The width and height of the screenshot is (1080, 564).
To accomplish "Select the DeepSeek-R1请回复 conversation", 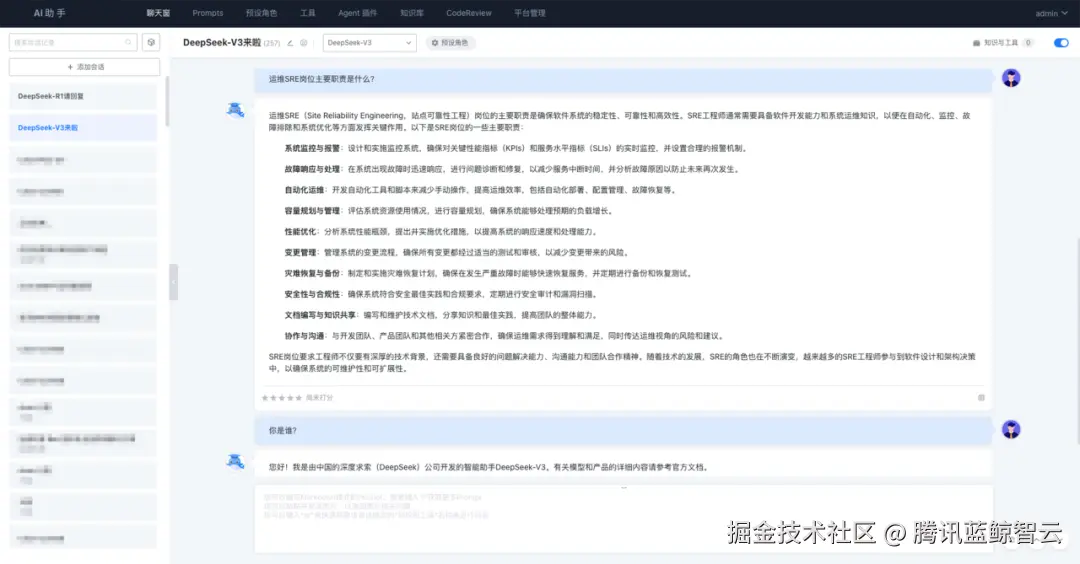I will coord(83,96).
